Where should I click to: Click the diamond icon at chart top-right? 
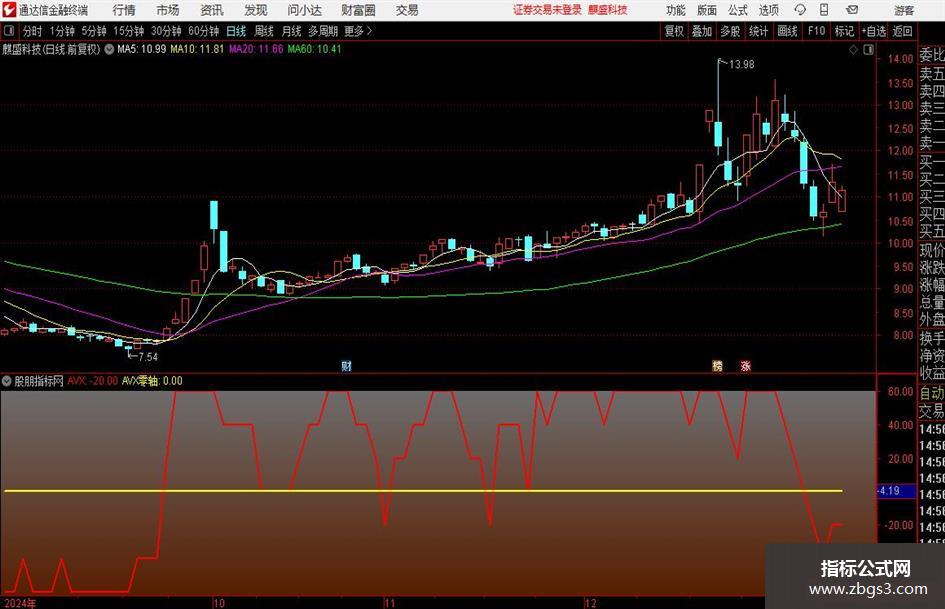tap(853, 50)
